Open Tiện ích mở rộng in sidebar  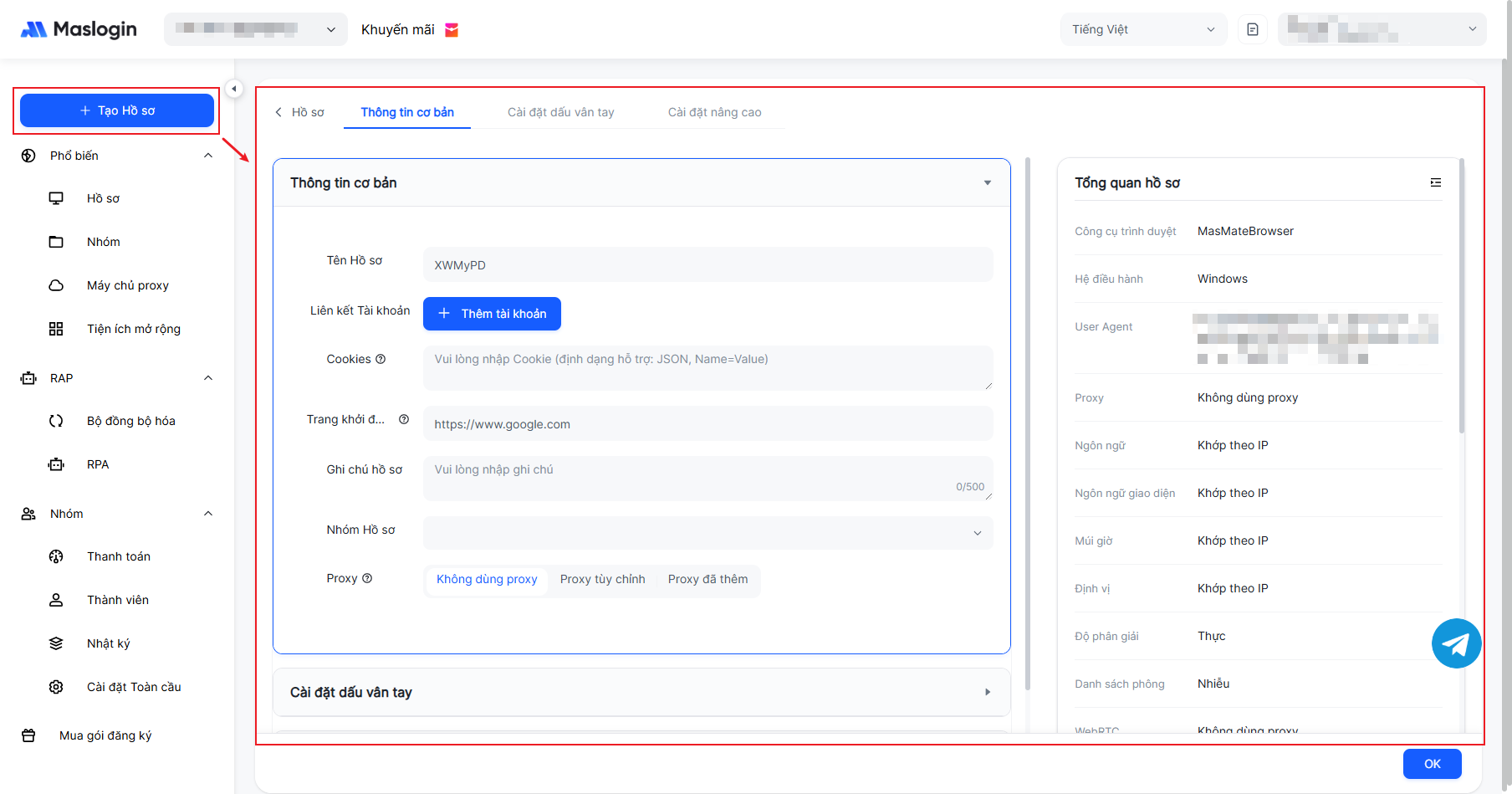pyautogui.click(x=133, y=329)
